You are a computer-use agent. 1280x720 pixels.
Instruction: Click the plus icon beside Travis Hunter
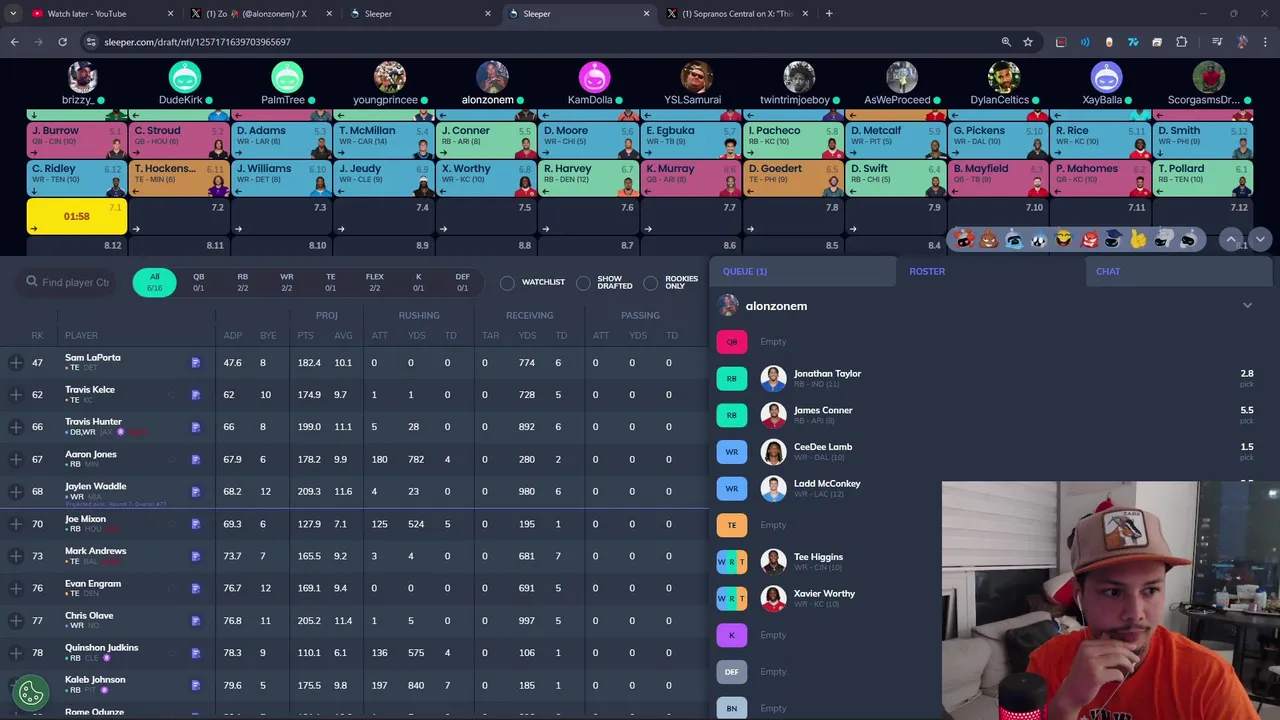(15, 427)
